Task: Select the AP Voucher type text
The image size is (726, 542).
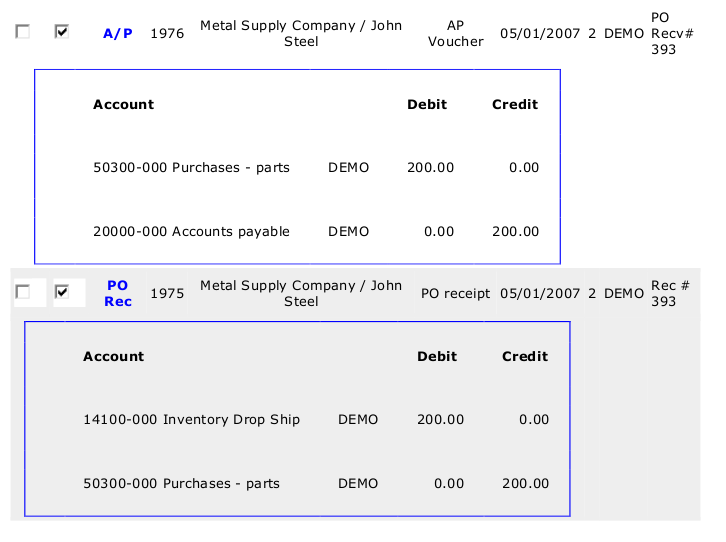Action: click(x=455, y=33)
